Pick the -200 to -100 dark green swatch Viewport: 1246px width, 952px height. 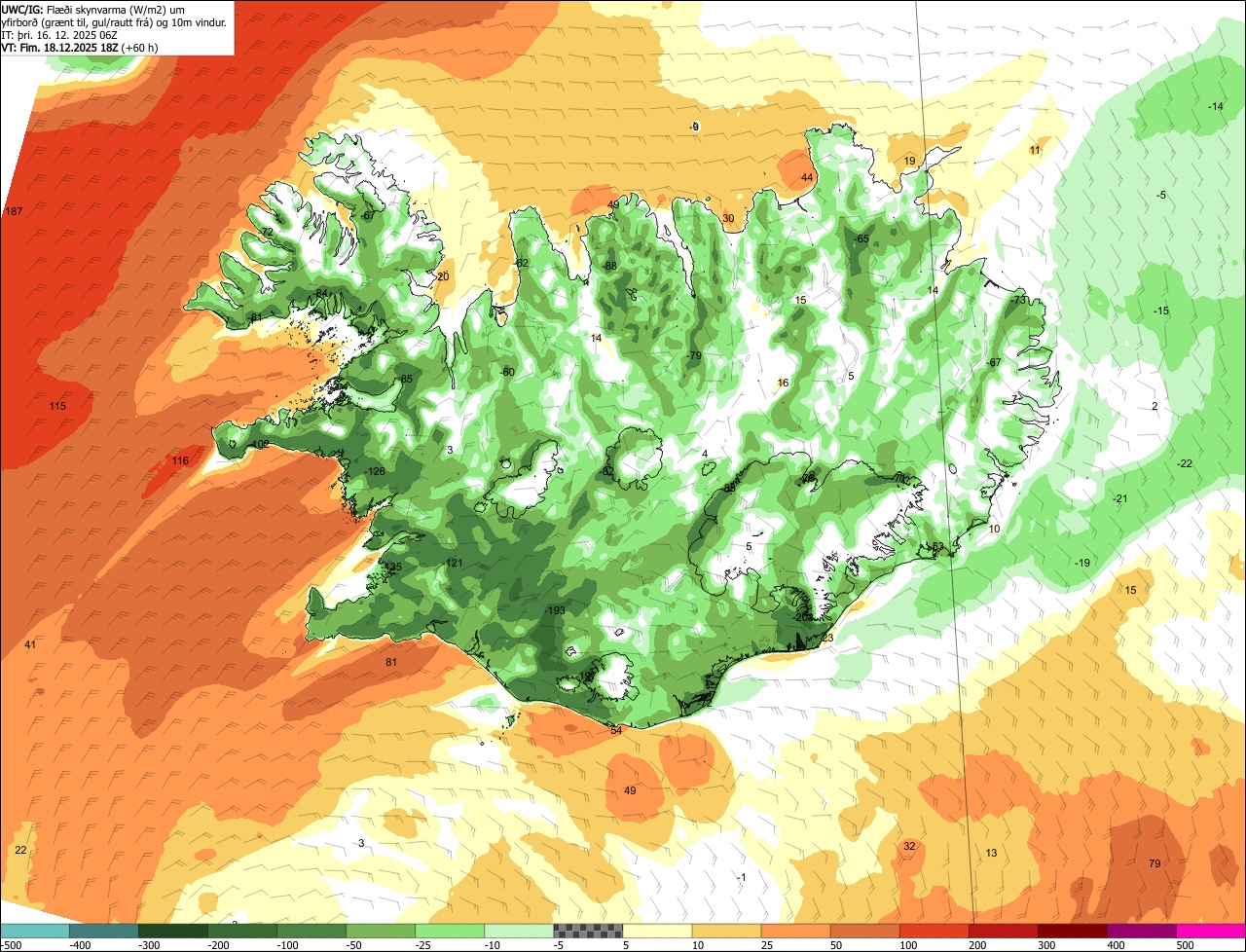241,931
